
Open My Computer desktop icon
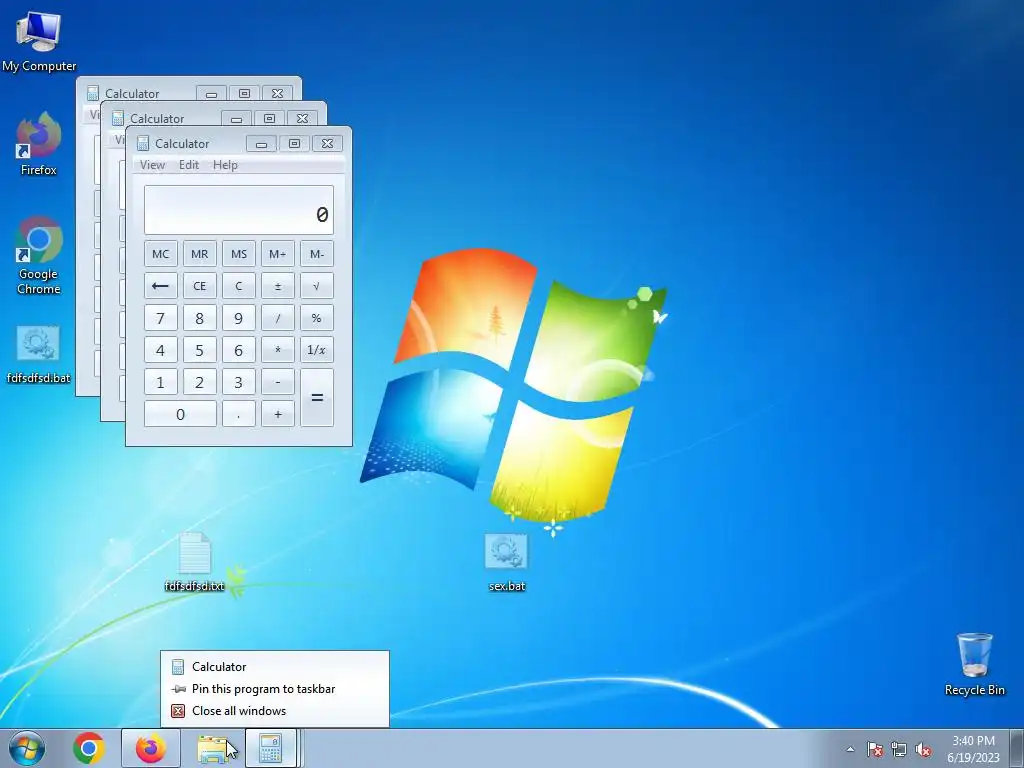[x=39, y=41]
